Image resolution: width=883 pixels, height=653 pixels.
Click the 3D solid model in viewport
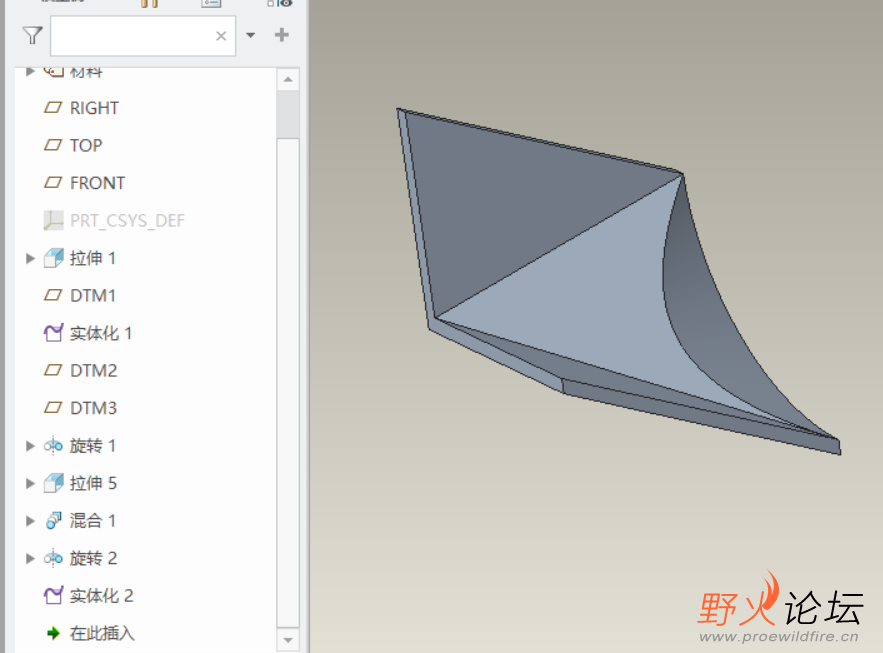click(x=563, y=270)
